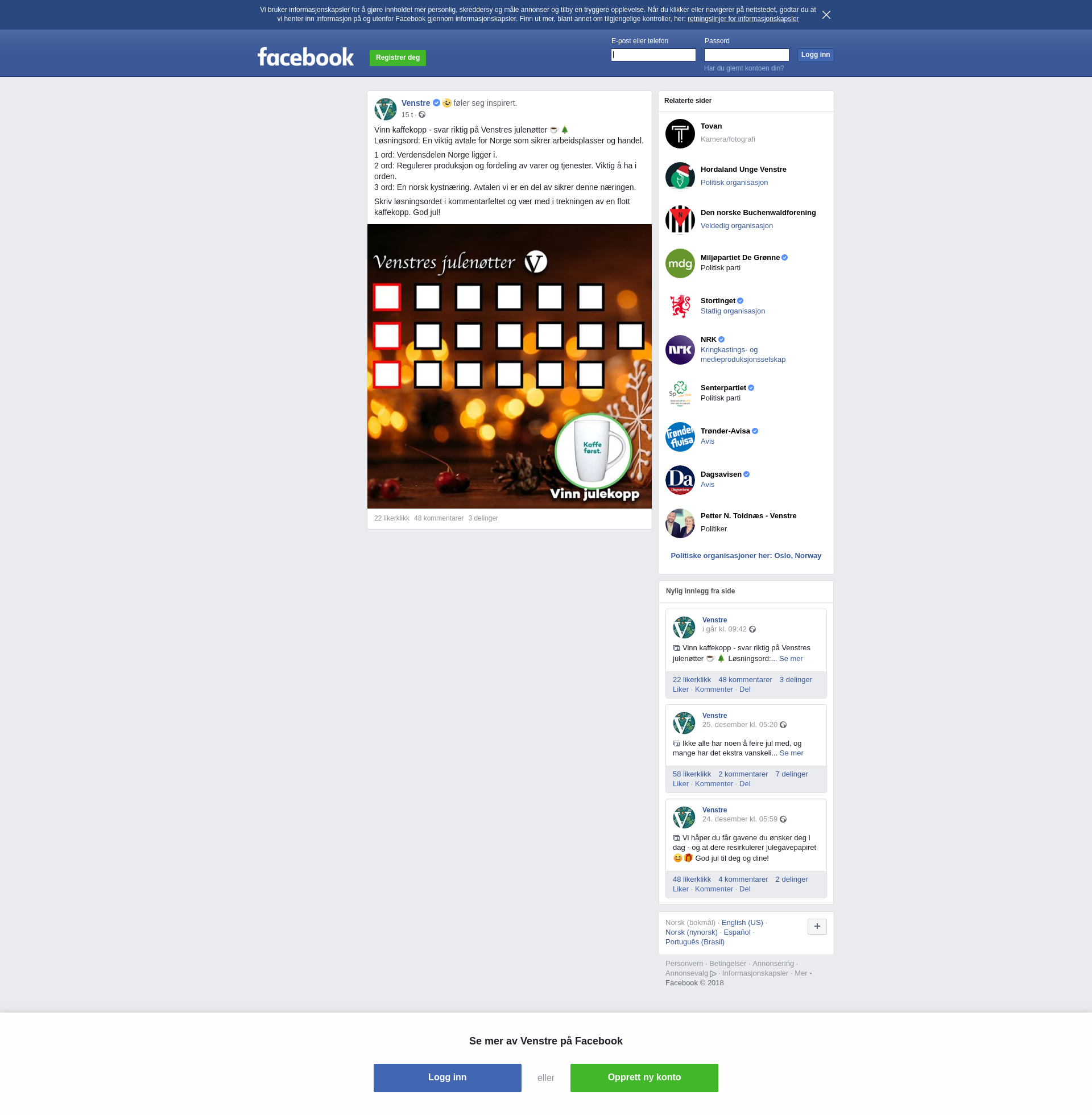This screenshot has height=1115, width=1092.
Task: Open Har du glemt kontoen din link
Action: click(744, 68)
